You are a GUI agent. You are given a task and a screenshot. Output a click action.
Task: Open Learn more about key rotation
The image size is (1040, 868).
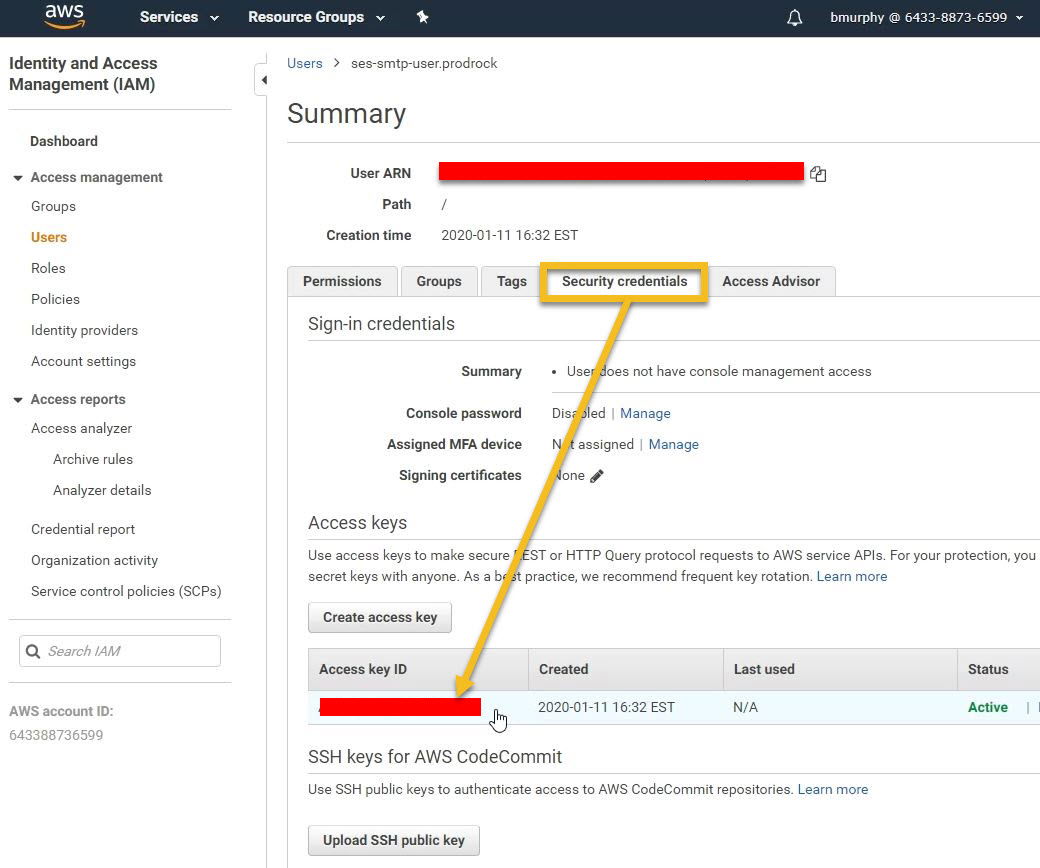coord(852,576)
